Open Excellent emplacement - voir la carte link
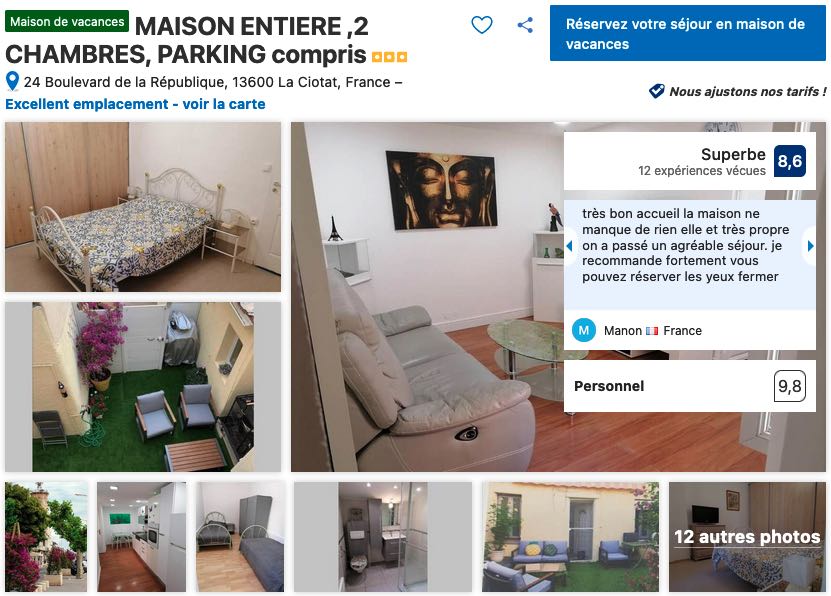This screenshot has height=596, width=831. 135,104
